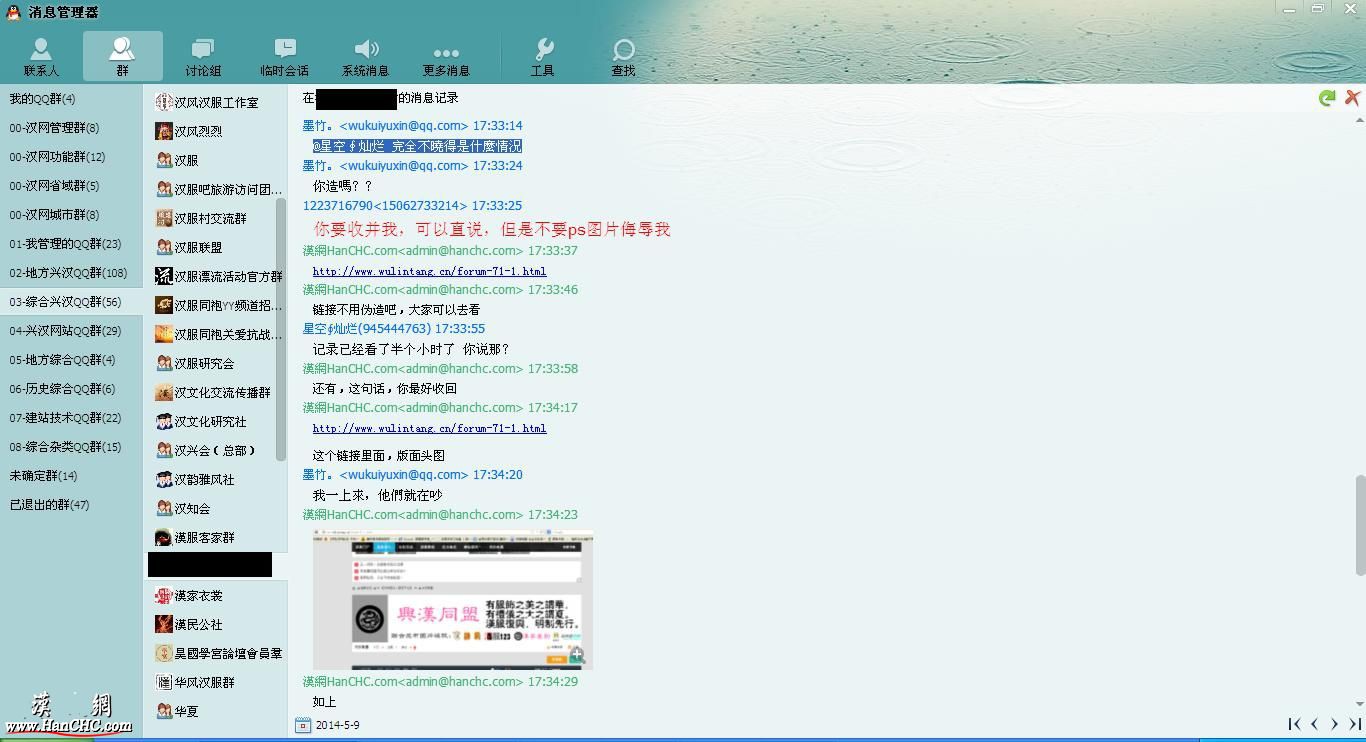Jump to the first page of records
Image resolution: width=1366 pixels, height=742 pixels.
point(1294,724)
